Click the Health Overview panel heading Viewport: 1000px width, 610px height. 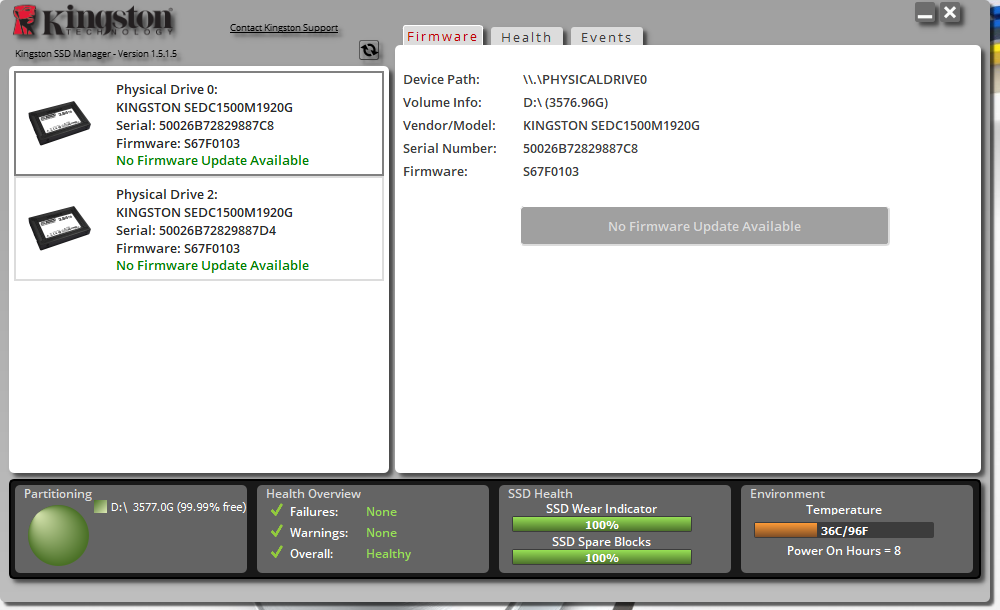pyautogui.click(x=313, y=494)
